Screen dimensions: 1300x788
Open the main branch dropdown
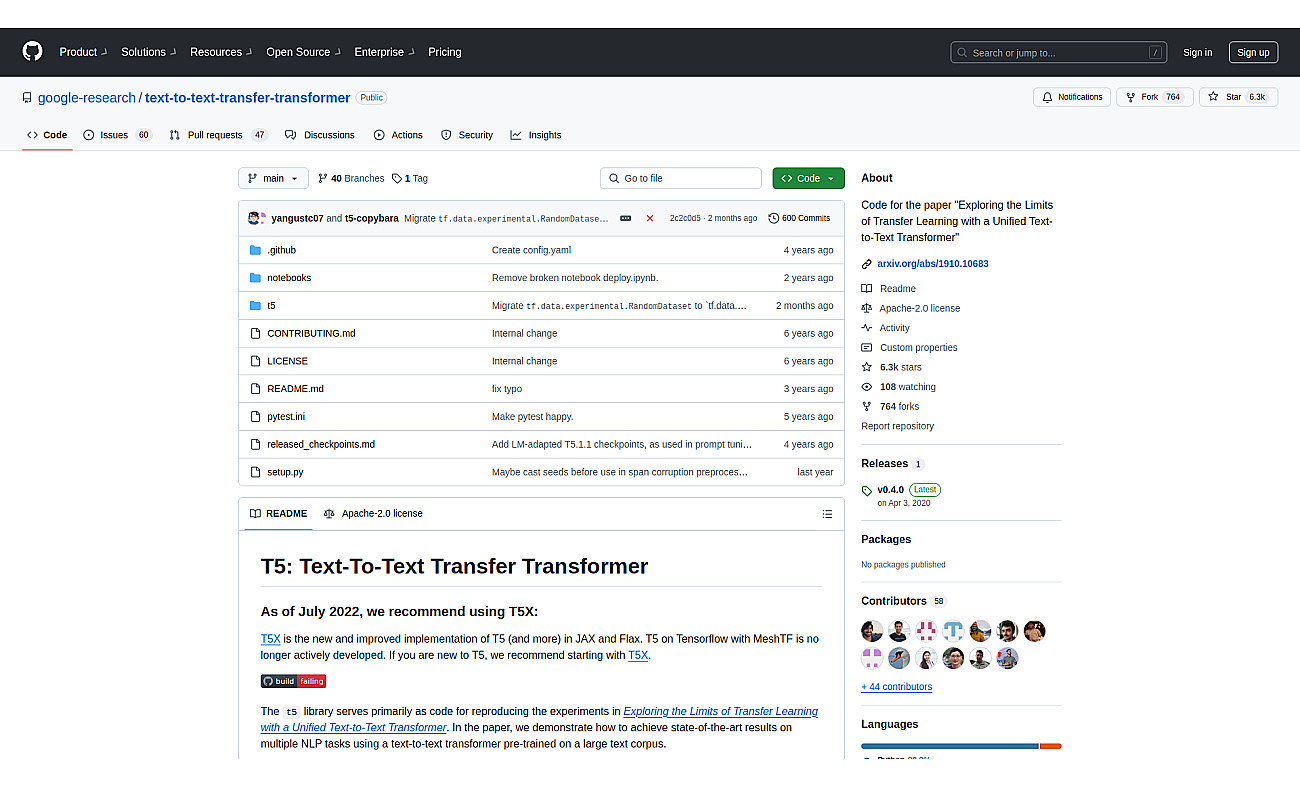tap(273, 178)
